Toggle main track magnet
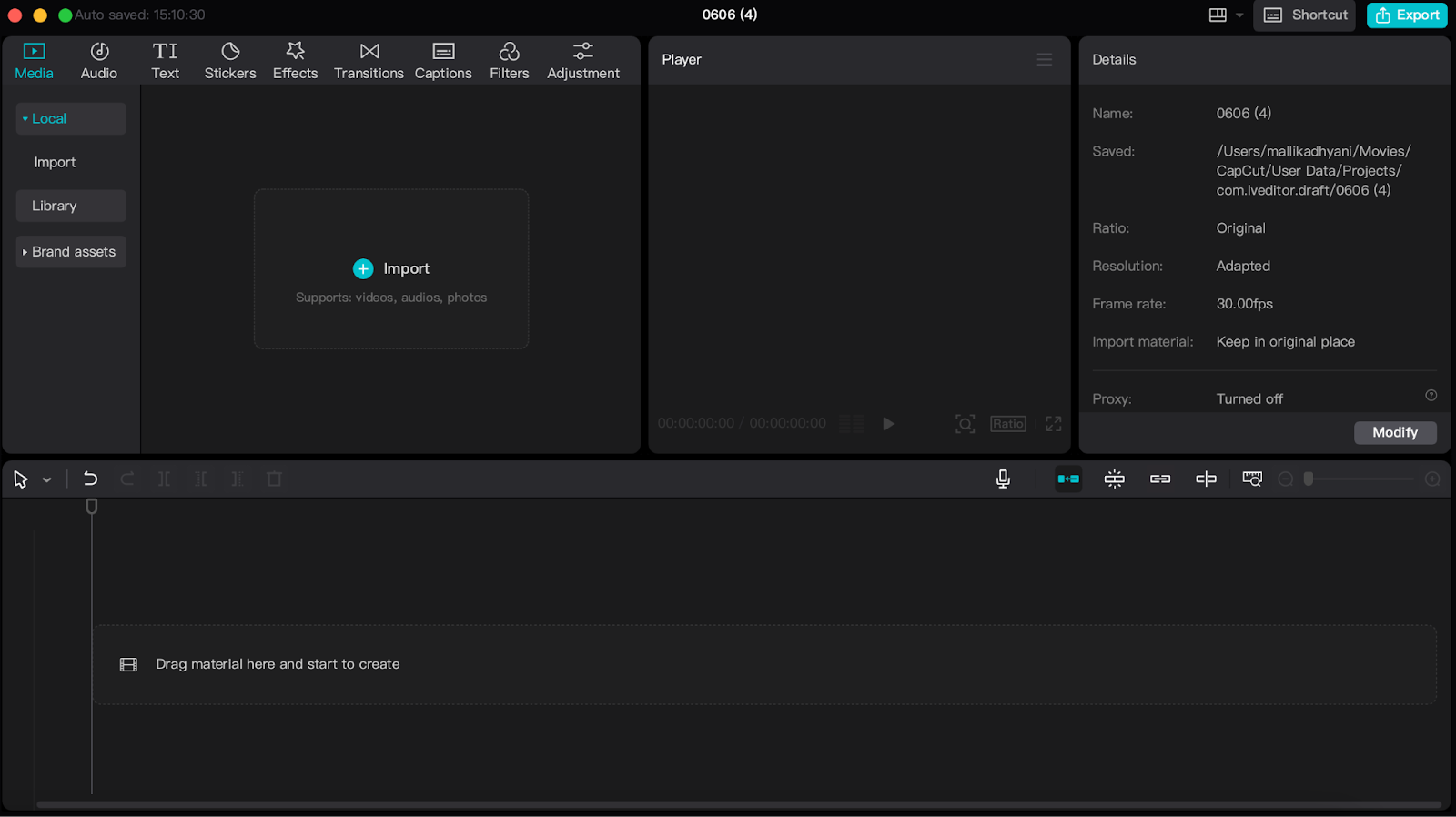This screenshot has width=1456, height=817. [x=1068, y=479]
